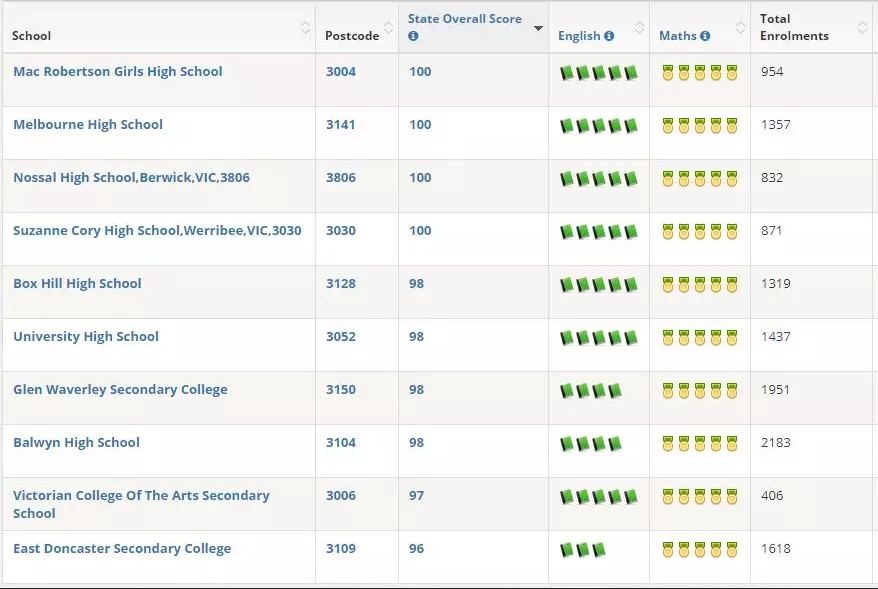Viewport: 878px width, 589px height.
Task: Sort by Maths column arrows
Action: 740,27
